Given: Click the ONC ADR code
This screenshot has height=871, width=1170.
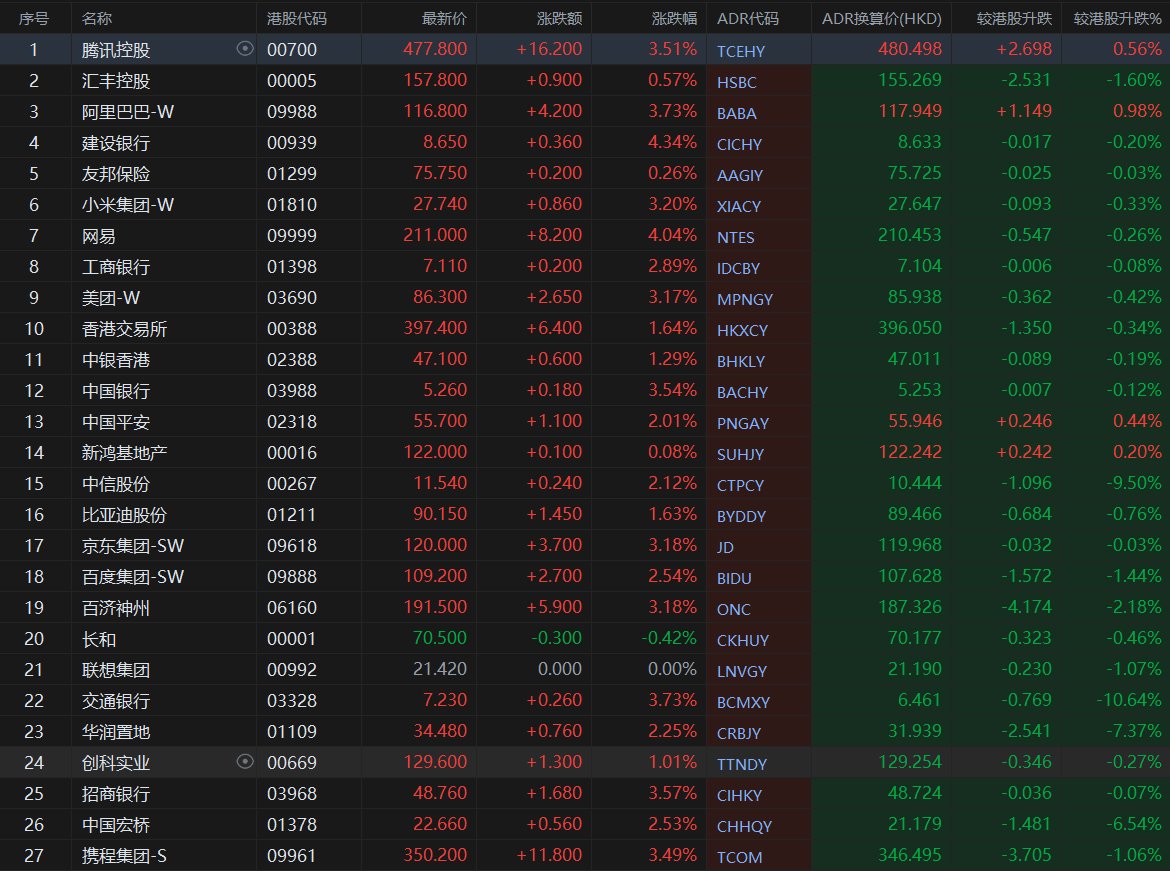Looking at the screenshot, I should click(x=733, y=609).
